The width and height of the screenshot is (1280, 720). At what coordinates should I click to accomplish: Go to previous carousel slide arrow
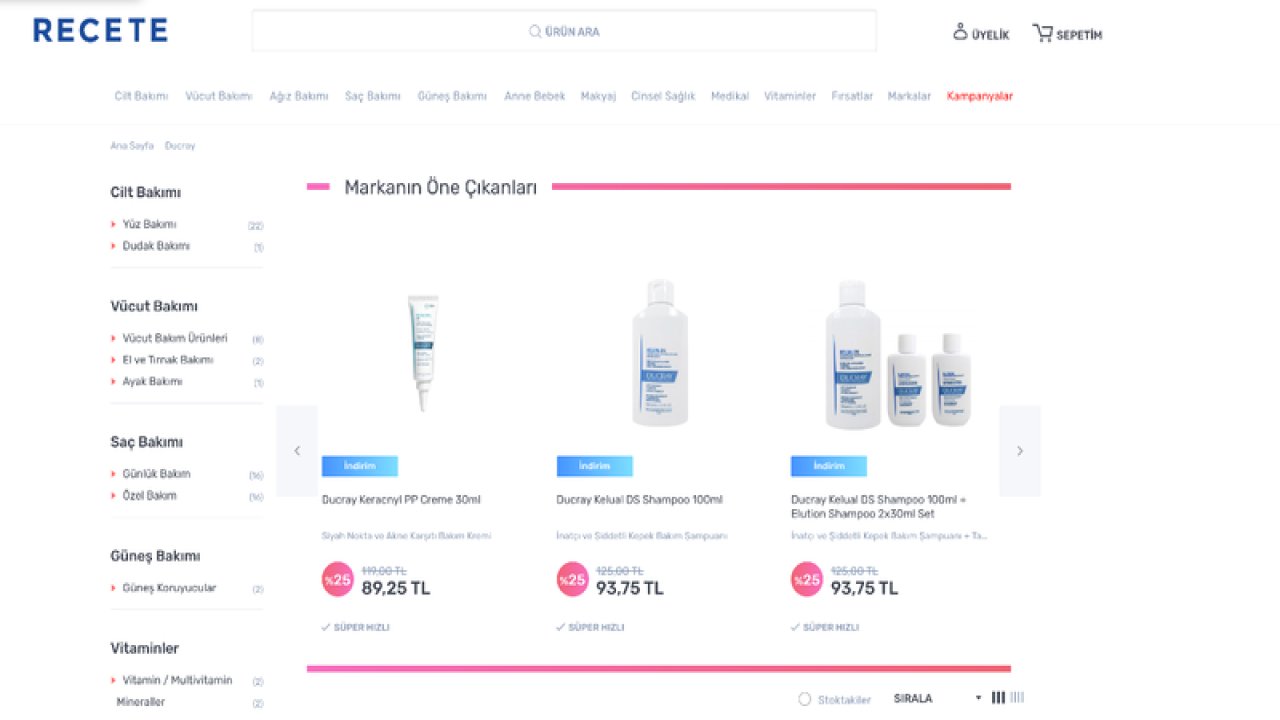click(x=297, y=451)
